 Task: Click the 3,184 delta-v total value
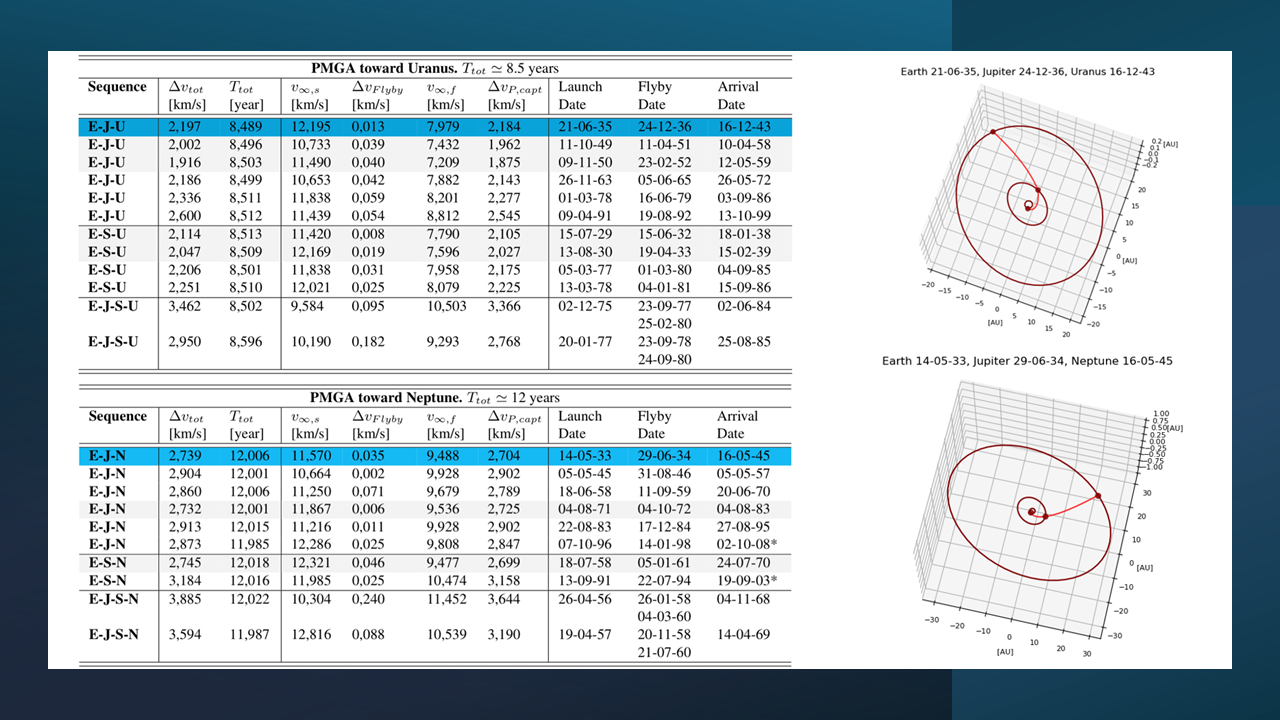(186, 582)
